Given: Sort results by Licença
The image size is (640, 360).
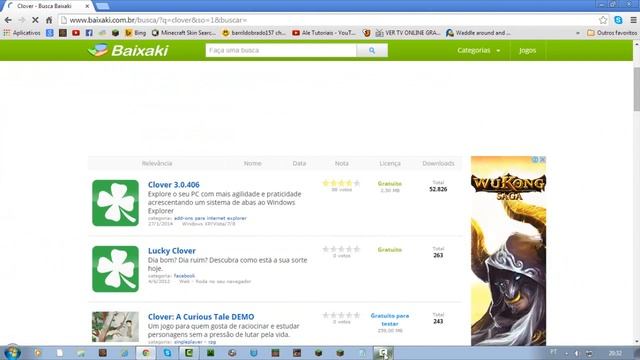Looking at the screenshot, I should pos(390,163).
